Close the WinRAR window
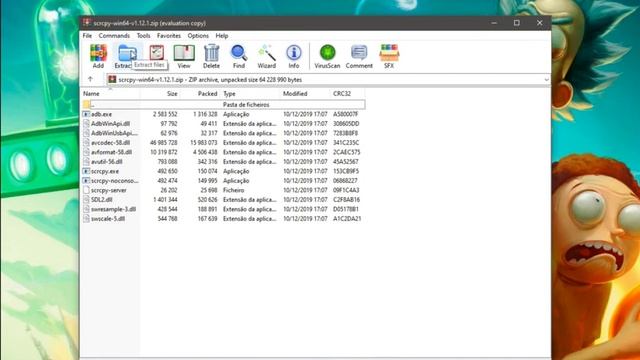The image size is (640, 360). (540, 23)
